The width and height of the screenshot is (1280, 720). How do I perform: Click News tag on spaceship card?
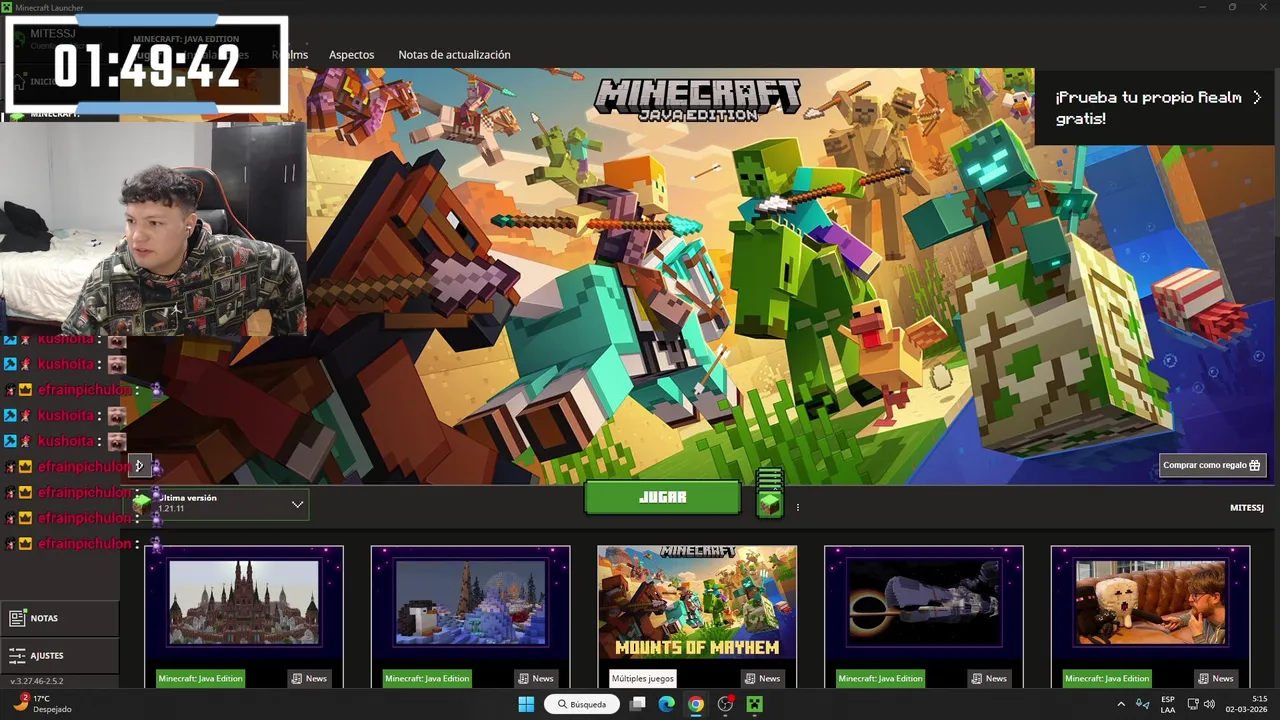(x=989, y=678)
